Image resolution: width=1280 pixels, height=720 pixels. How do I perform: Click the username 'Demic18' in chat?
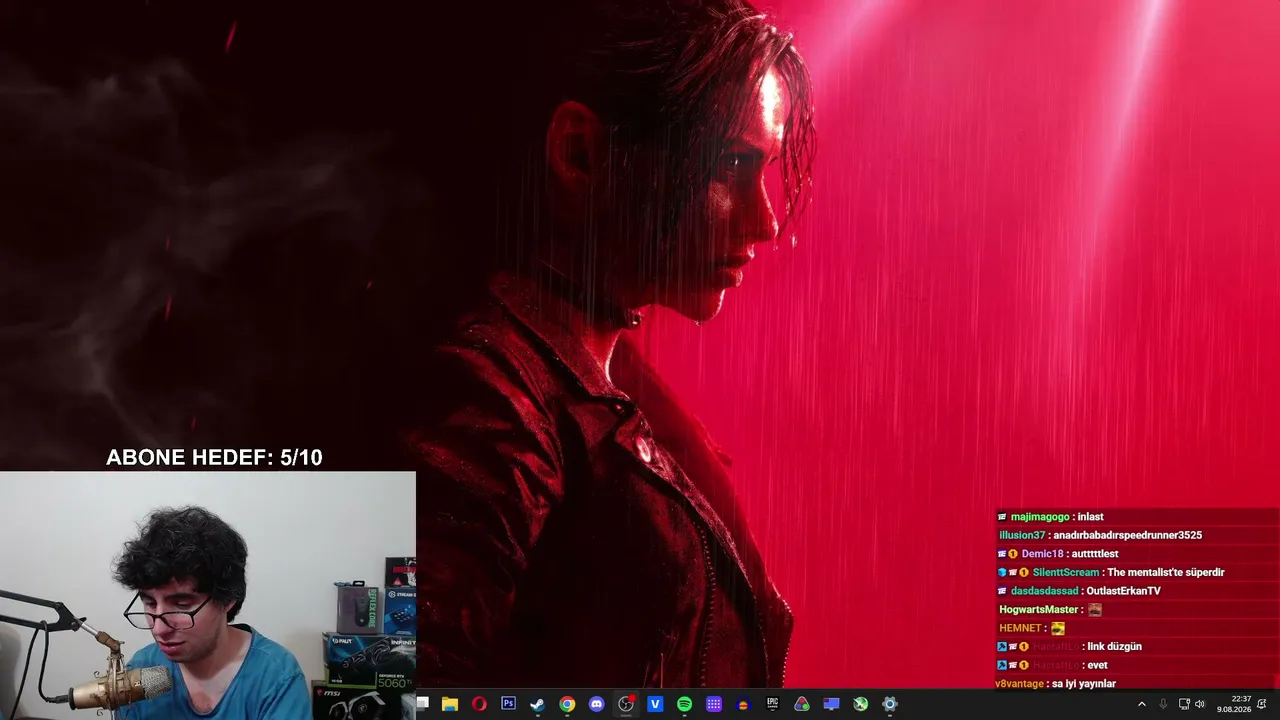pyautogui.click(x=1042, y=554)
